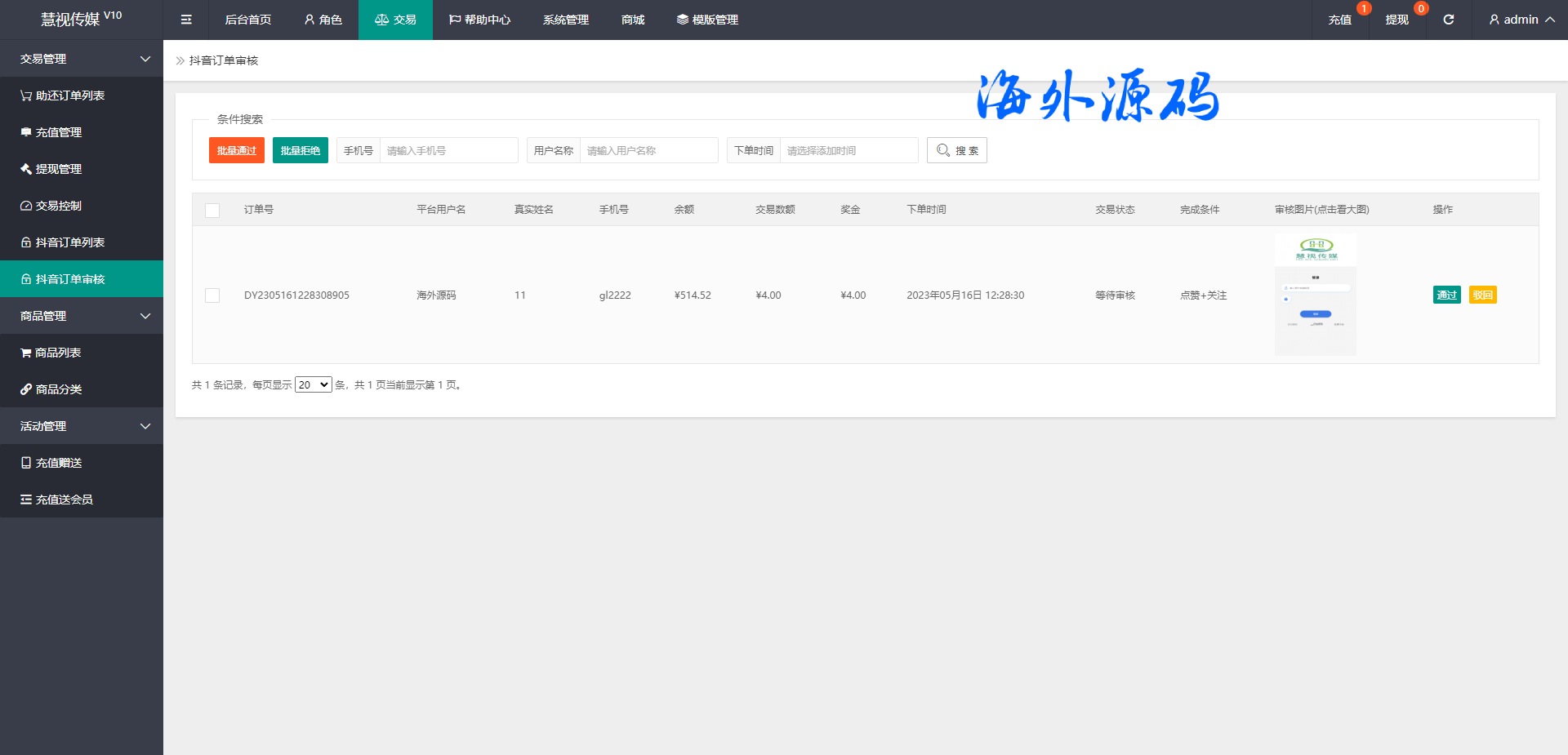Image resolution: width=1568 pixels, height=755 pixels.
Task: Click the 手机号 search input field
Action: pyautogui.click(x=448, y=150)
